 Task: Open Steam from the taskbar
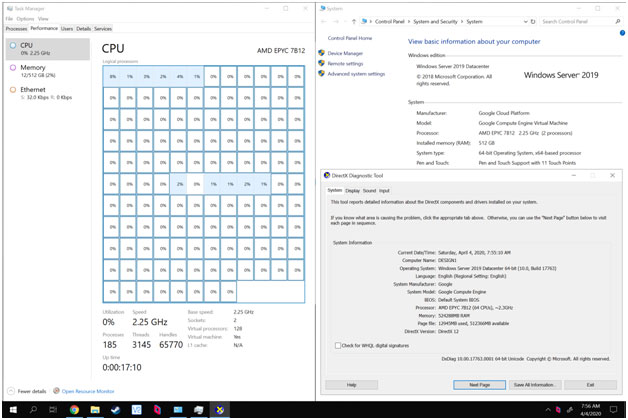[x=116, y=410]
